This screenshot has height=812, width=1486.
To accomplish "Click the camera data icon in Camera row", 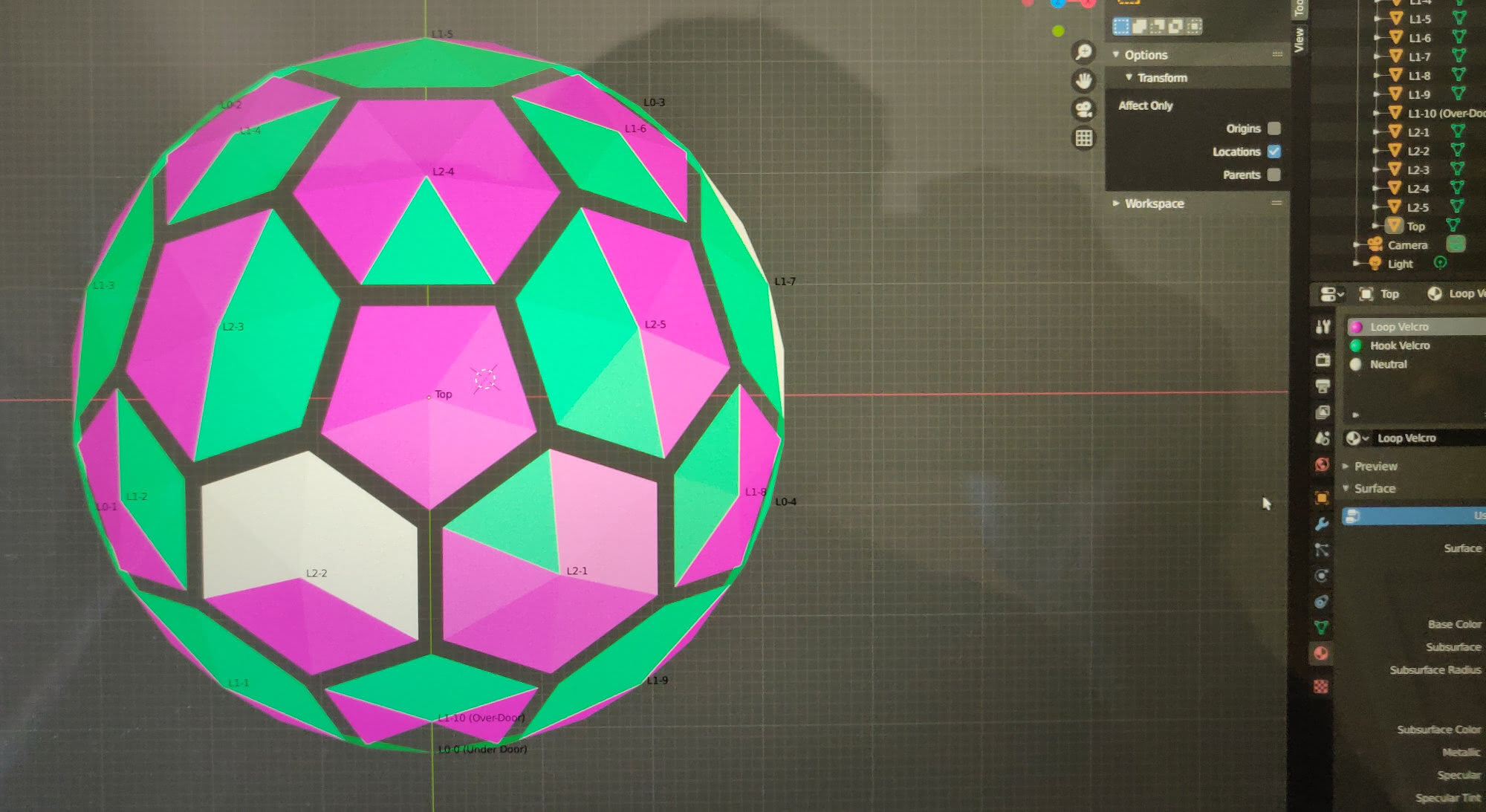I will [x=1456, y=244].
